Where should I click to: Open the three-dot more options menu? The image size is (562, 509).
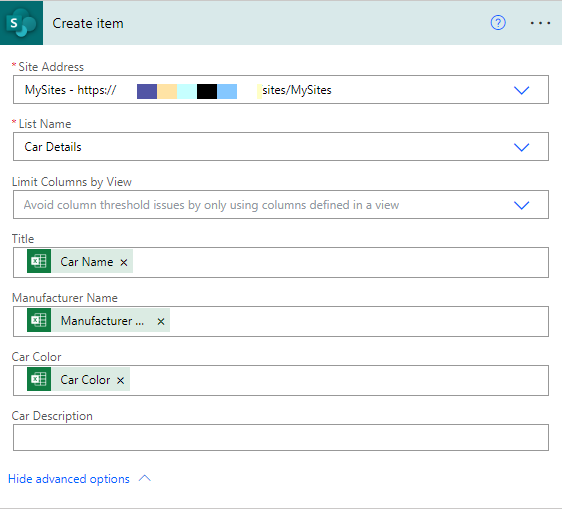pyautogui.click(x=540, y=23)
